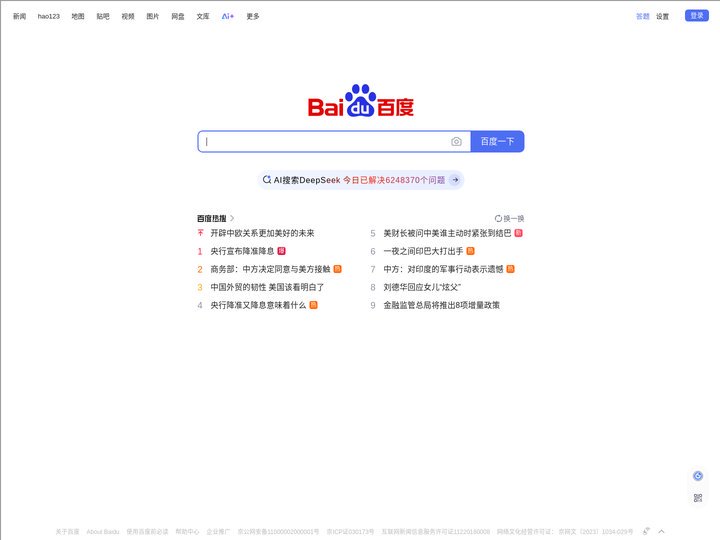The width and height of the screenshot is (720, 540).
Task: Click the blue link left of 设置
Action: (x=642, y=17)
